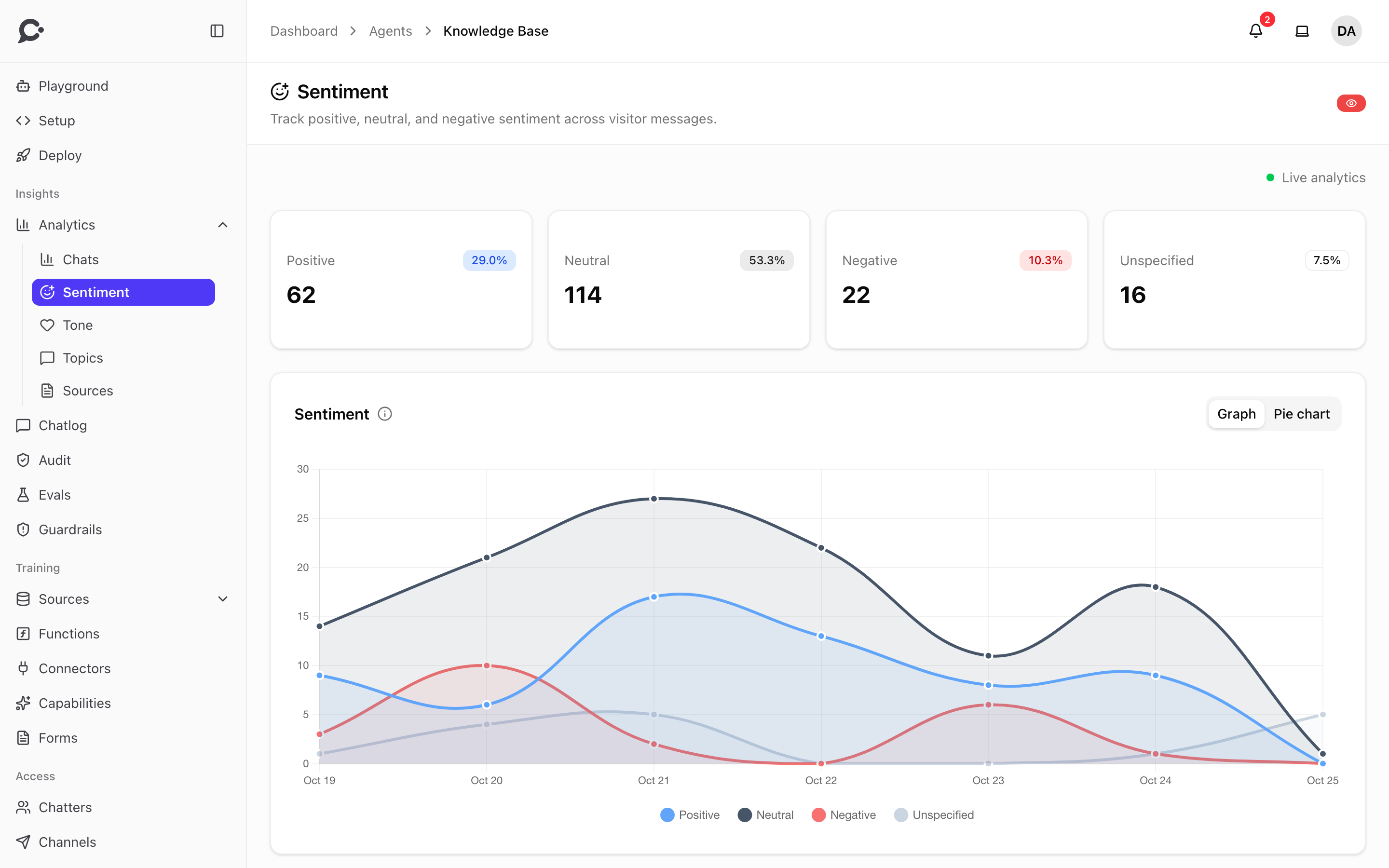Select Sentiment in the Analytics submenu
1389x868 pixels.
coord(123,292)
